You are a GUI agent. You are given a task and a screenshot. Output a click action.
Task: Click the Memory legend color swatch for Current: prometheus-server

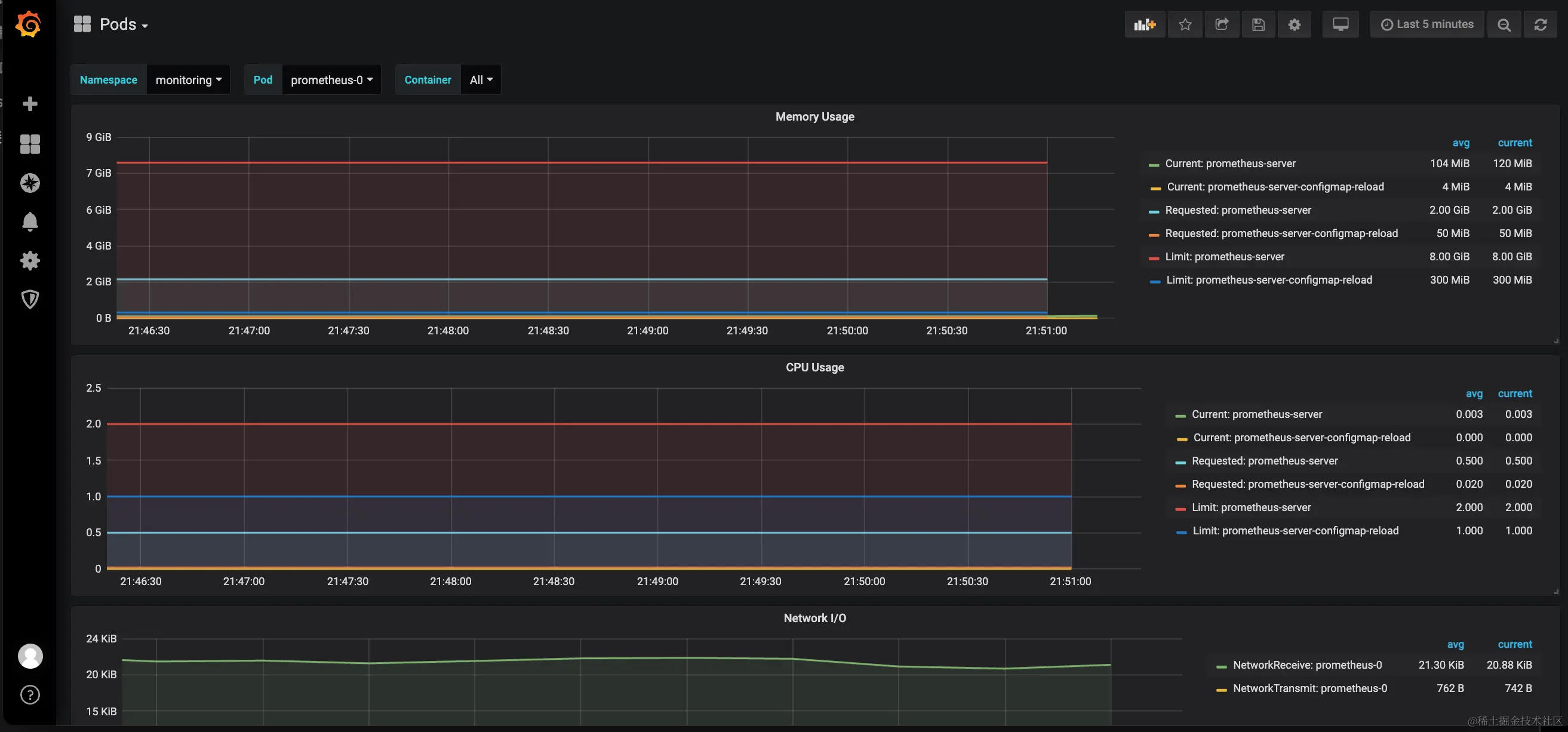coord(1154,165)
